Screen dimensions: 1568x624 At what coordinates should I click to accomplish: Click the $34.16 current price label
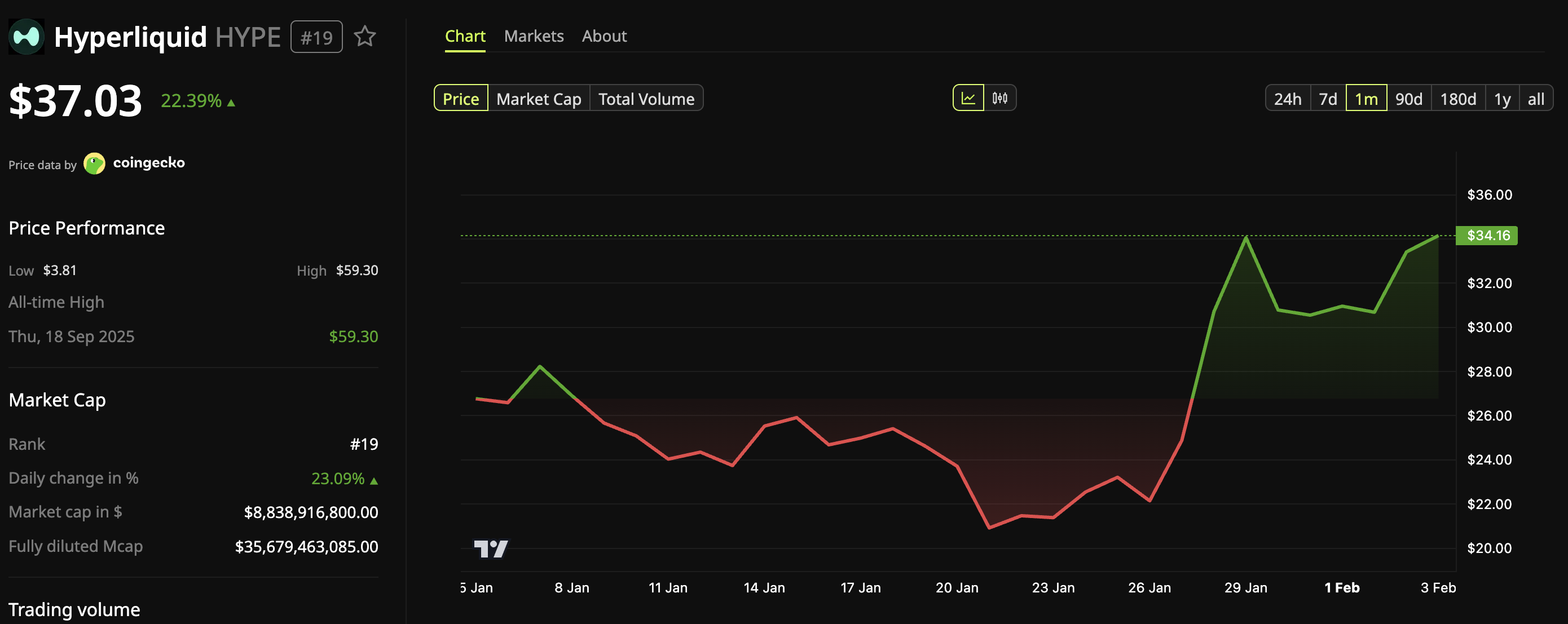(x=1487, y=236)
